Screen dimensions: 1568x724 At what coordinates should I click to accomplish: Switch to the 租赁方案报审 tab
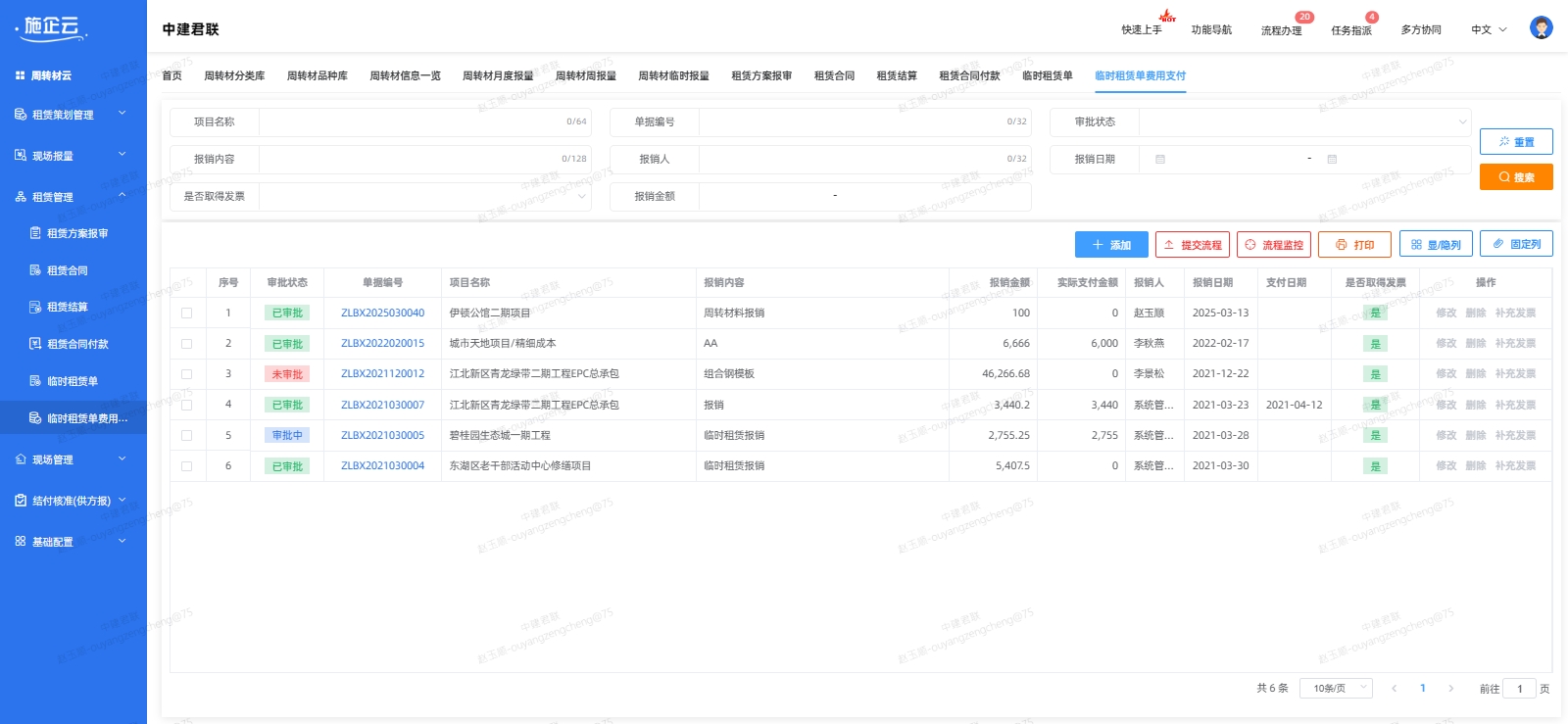point(761,75)
